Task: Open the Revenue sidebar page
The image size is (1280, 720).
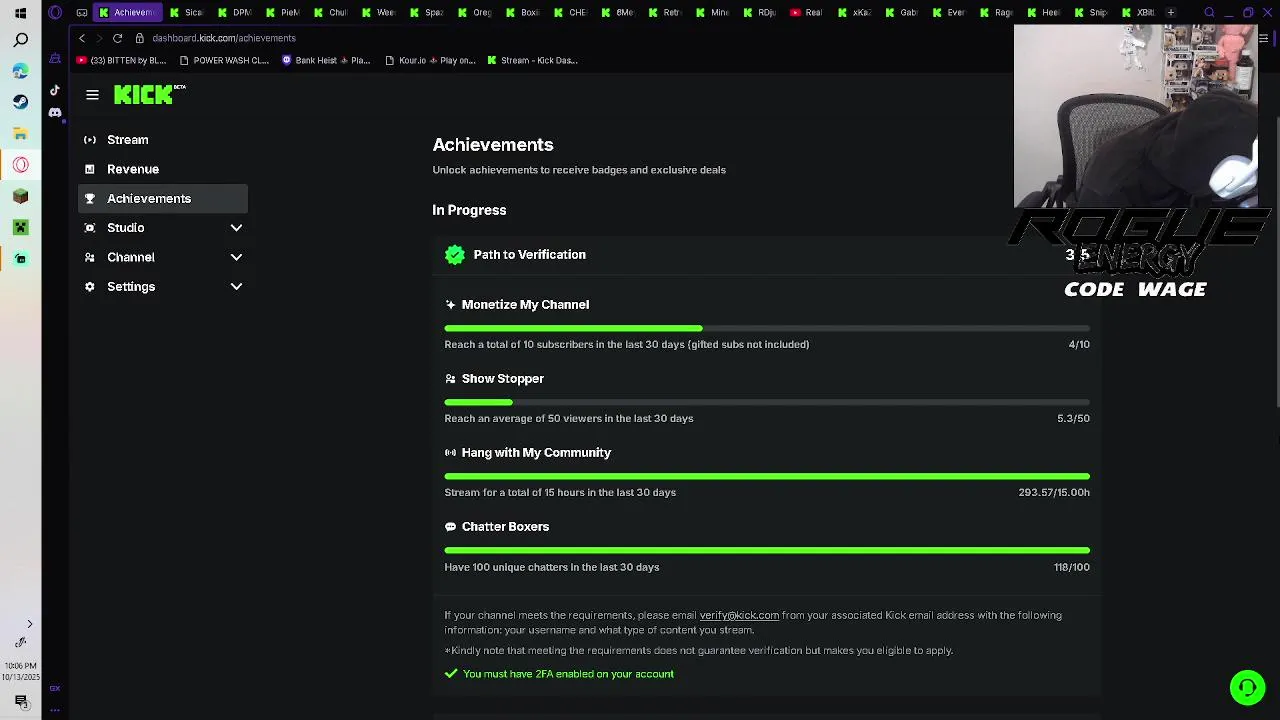Action: point(132,169)
